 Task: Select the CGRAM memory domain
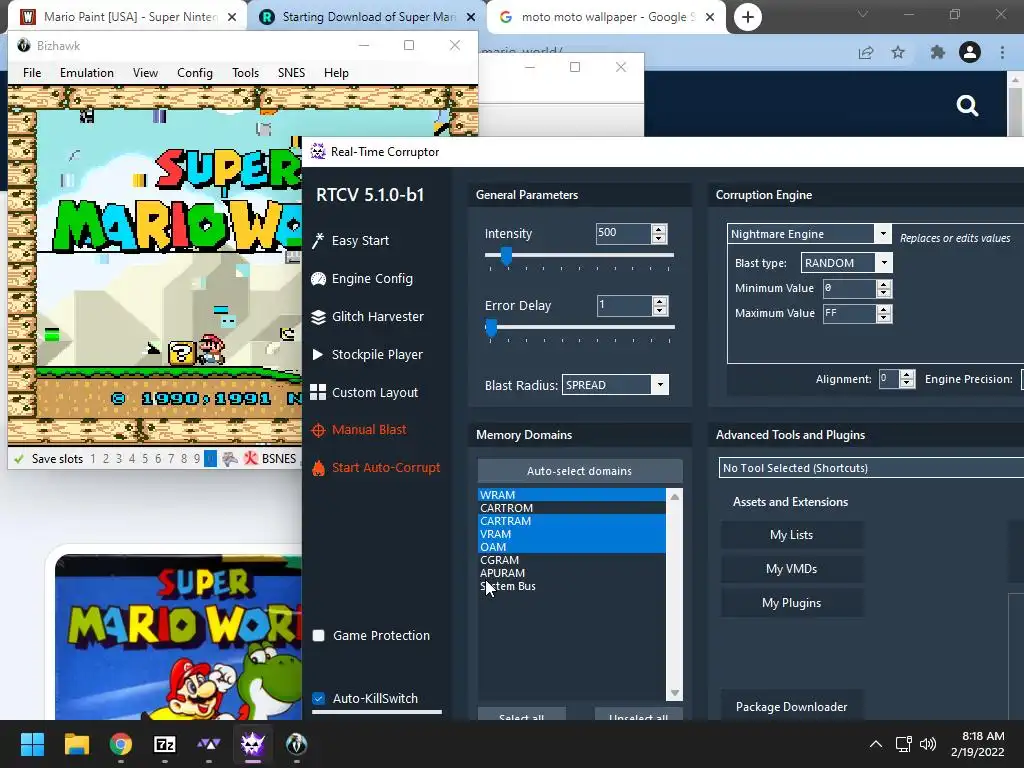tap(571, 560)
